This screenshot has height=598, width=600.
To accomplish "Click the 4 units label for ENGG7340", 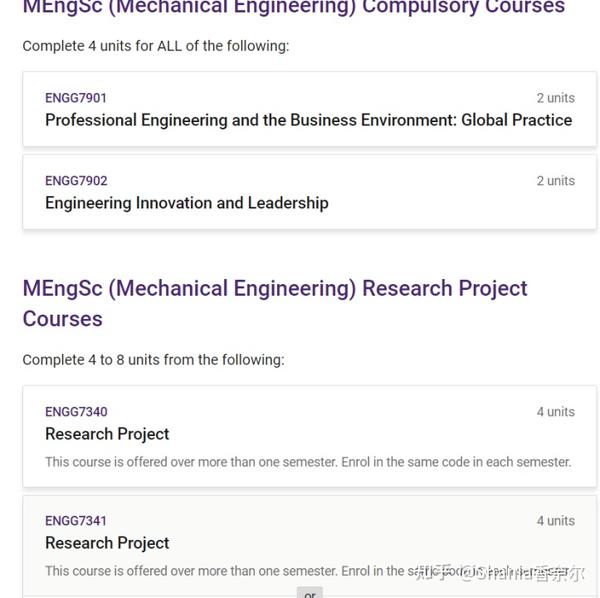I will tap(556, 412).
